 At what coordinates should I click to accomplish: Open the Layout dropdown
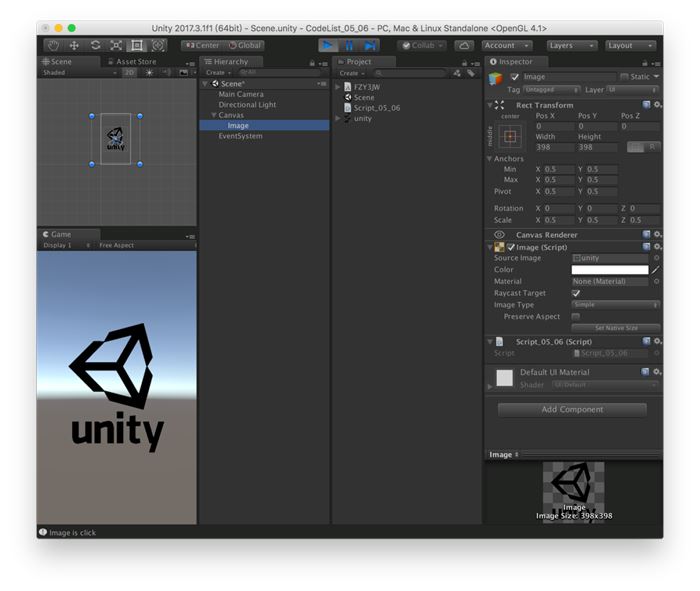point(630,45)
